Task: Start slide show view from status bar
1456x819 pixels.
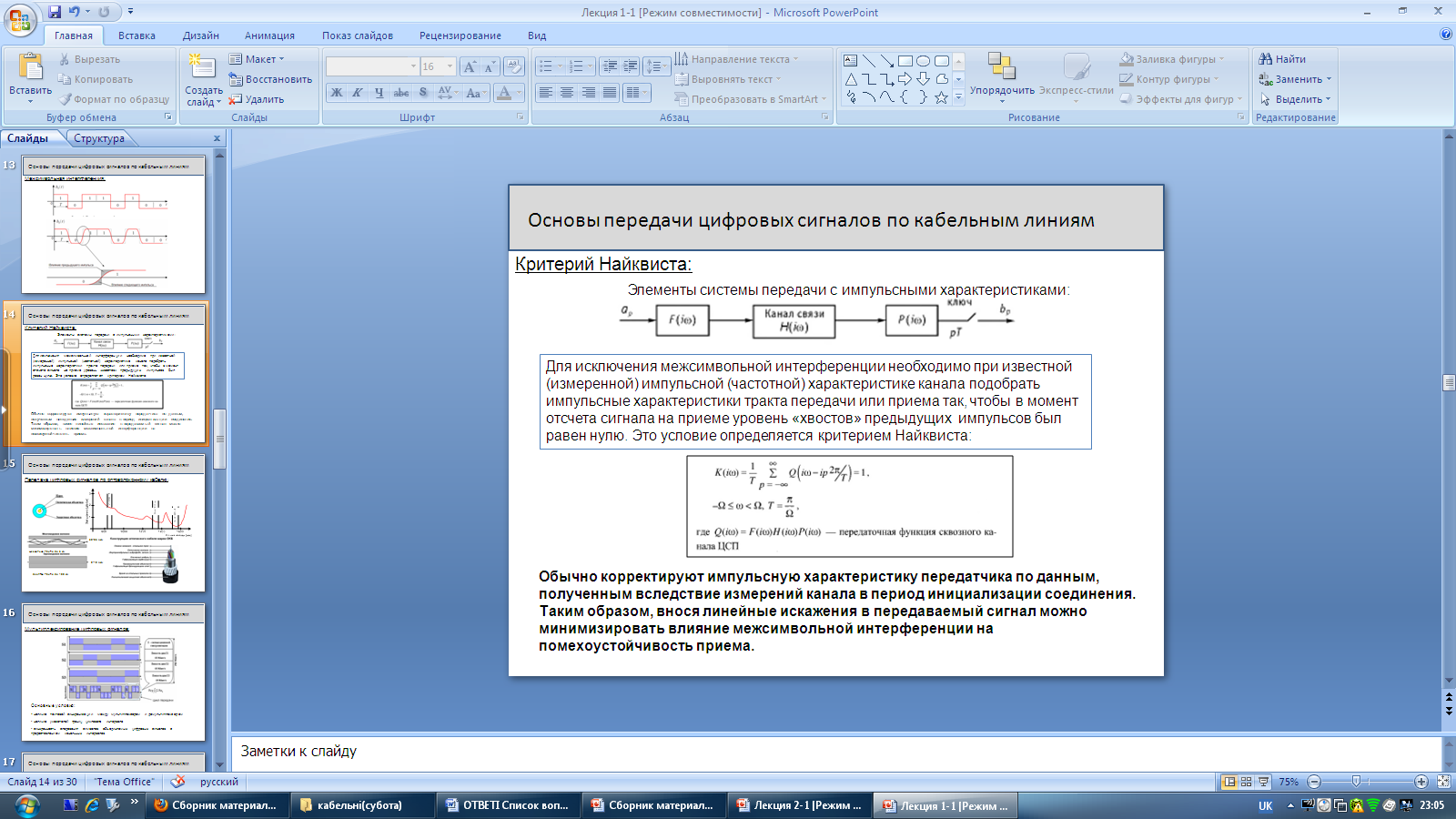Action: [x=1263, y=782]
